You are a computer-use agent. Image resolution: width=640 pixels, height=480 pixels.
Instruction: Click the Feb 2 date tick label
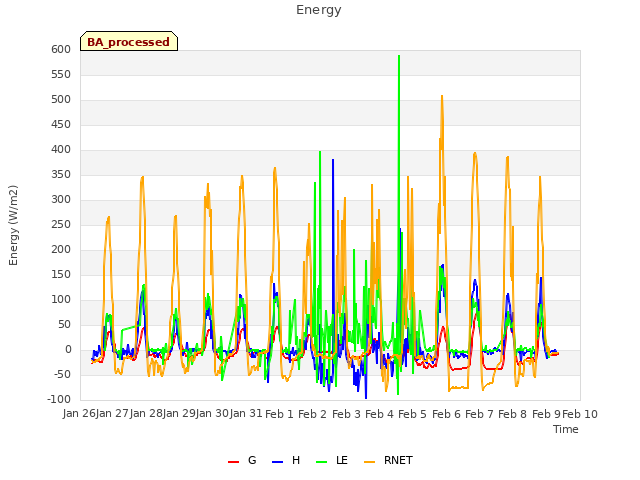[x=313, y=414]
